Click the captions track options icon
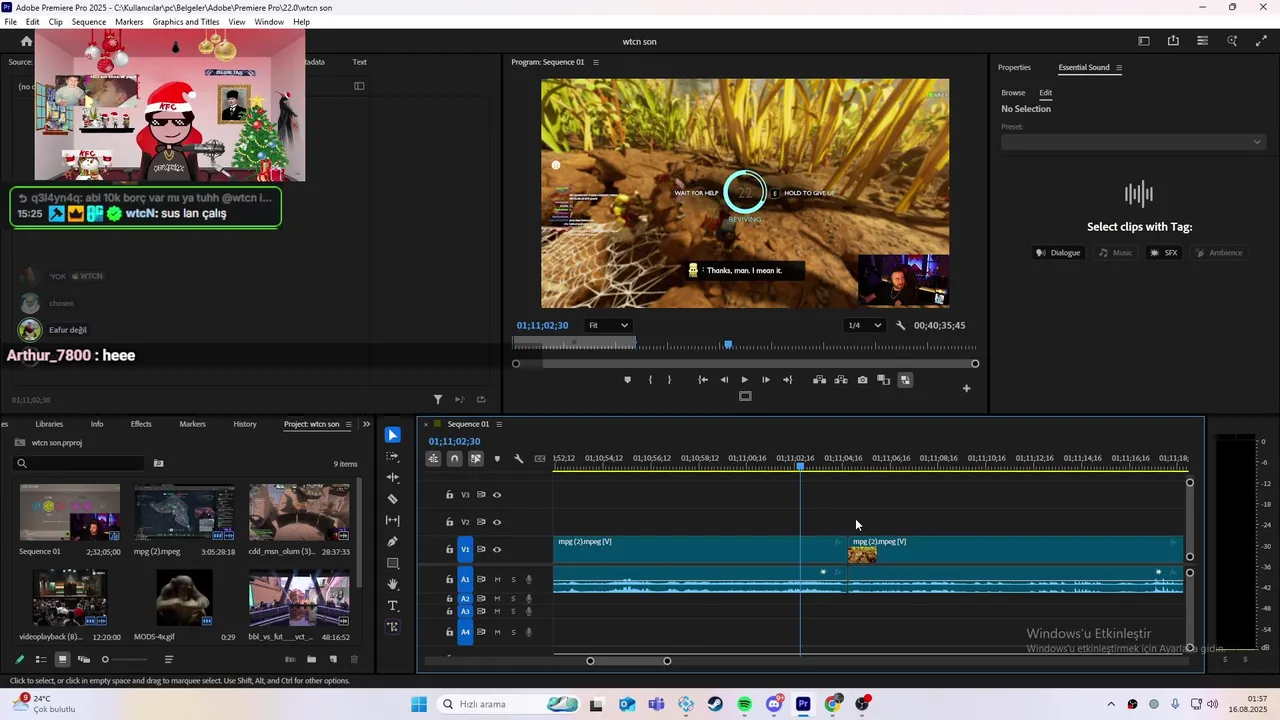 [x=540, y=459]
